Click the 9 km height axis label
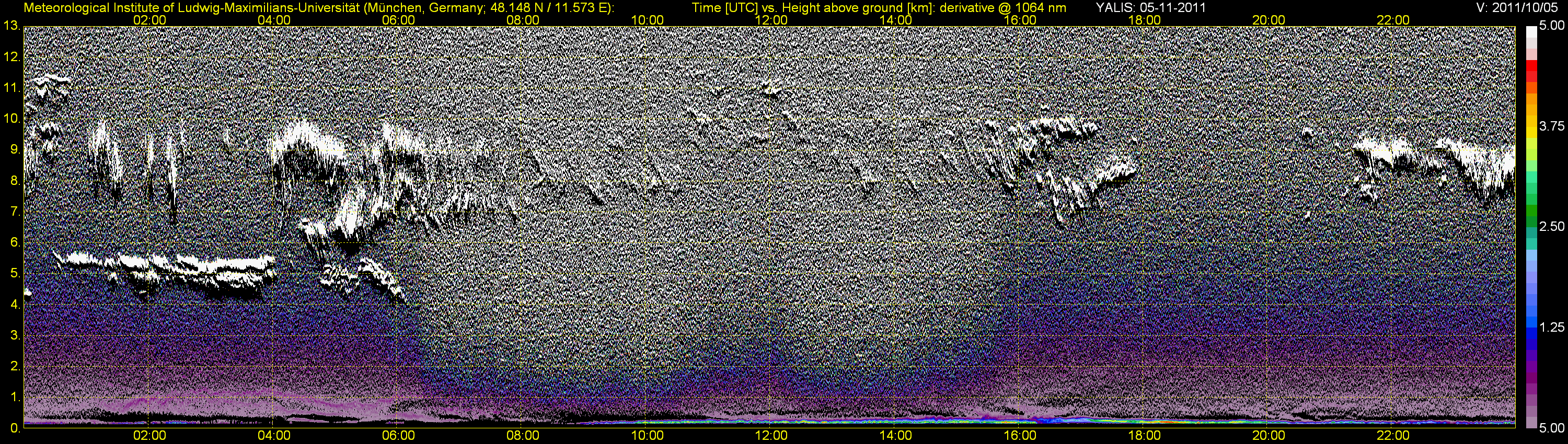The height and width of the screenshot is (444, 1568). click(x=15, y=149)
